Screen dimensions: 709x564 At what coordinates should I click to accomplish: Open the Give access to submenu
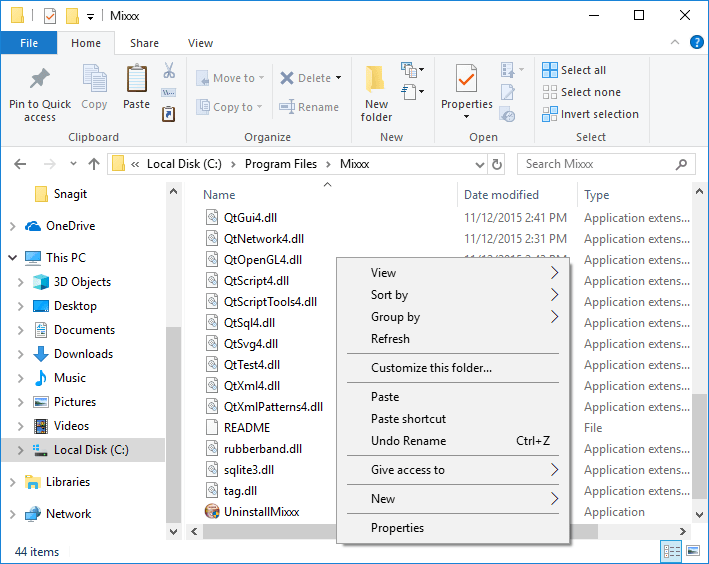453,470
